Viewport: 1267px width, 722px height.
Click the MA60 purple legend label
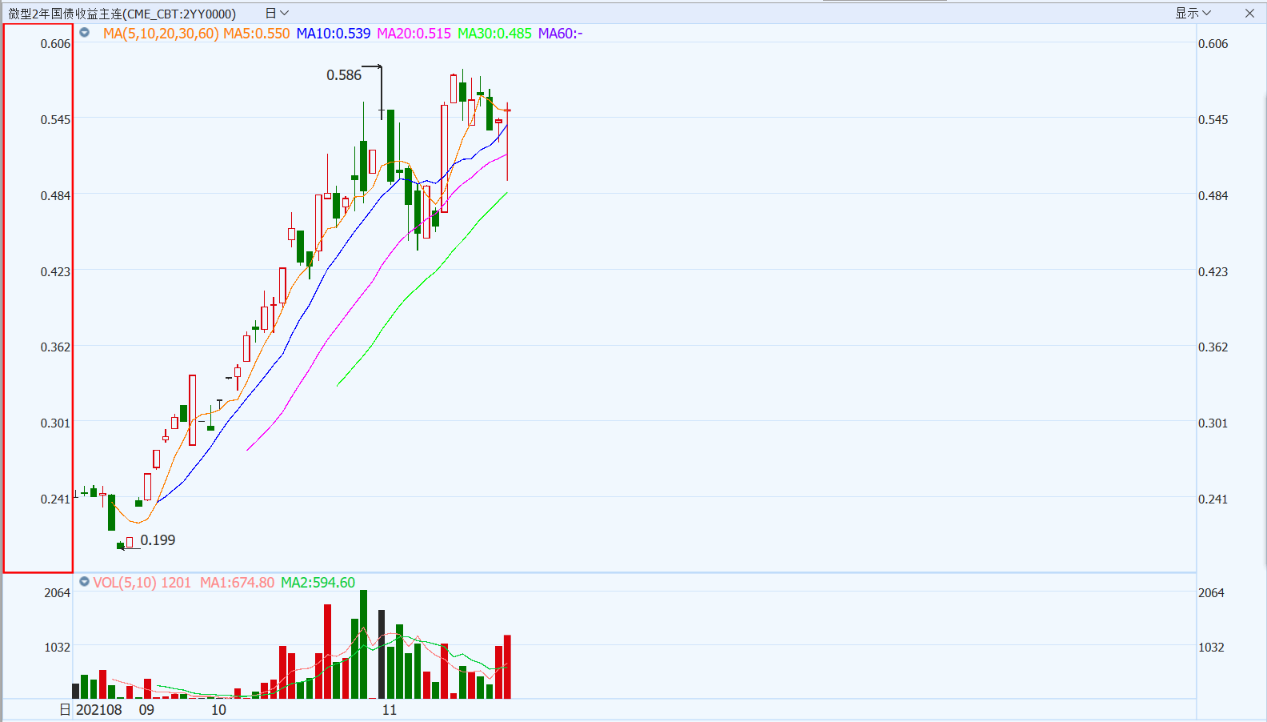point(560,33)
